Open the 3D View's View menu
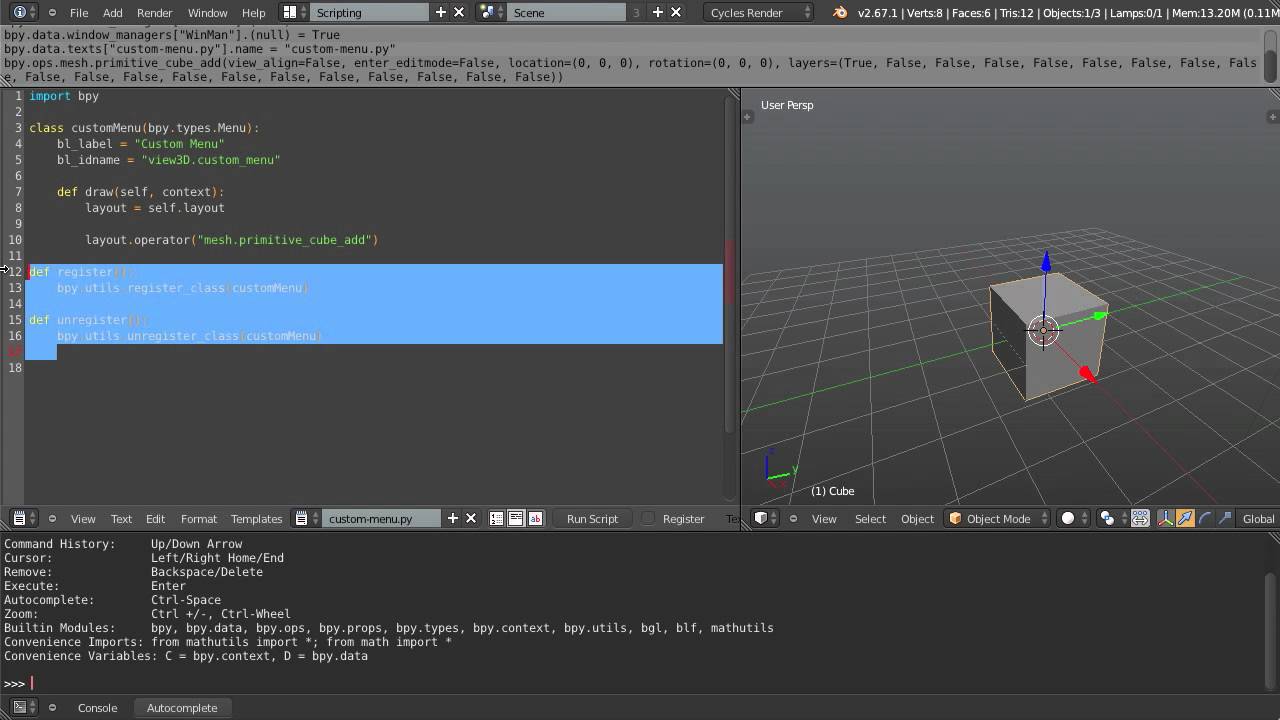This screenshot has width=1280, height=720. [x=824, y=518]
